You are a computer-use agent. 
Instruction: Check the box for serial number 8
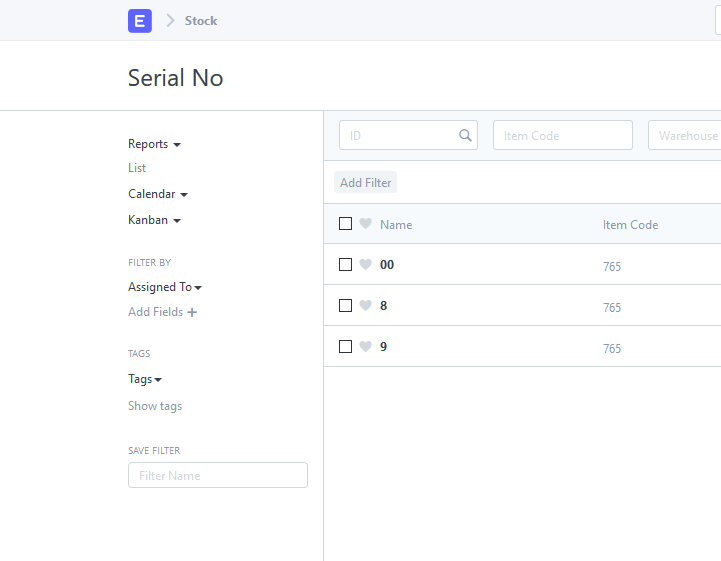click(345, 305)
